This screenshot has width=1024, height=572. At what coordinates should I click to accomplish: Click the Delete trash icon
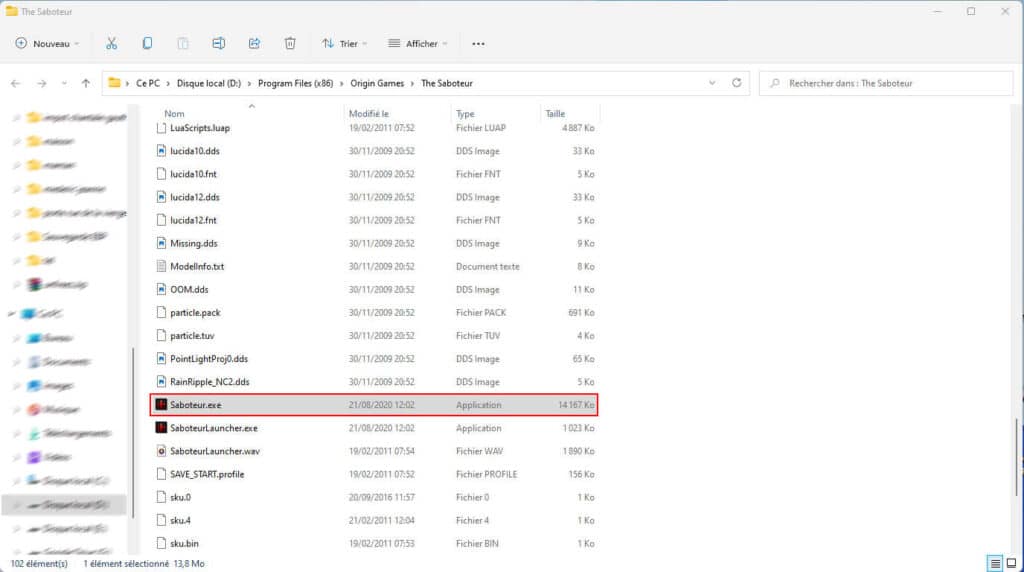[290, 43]
